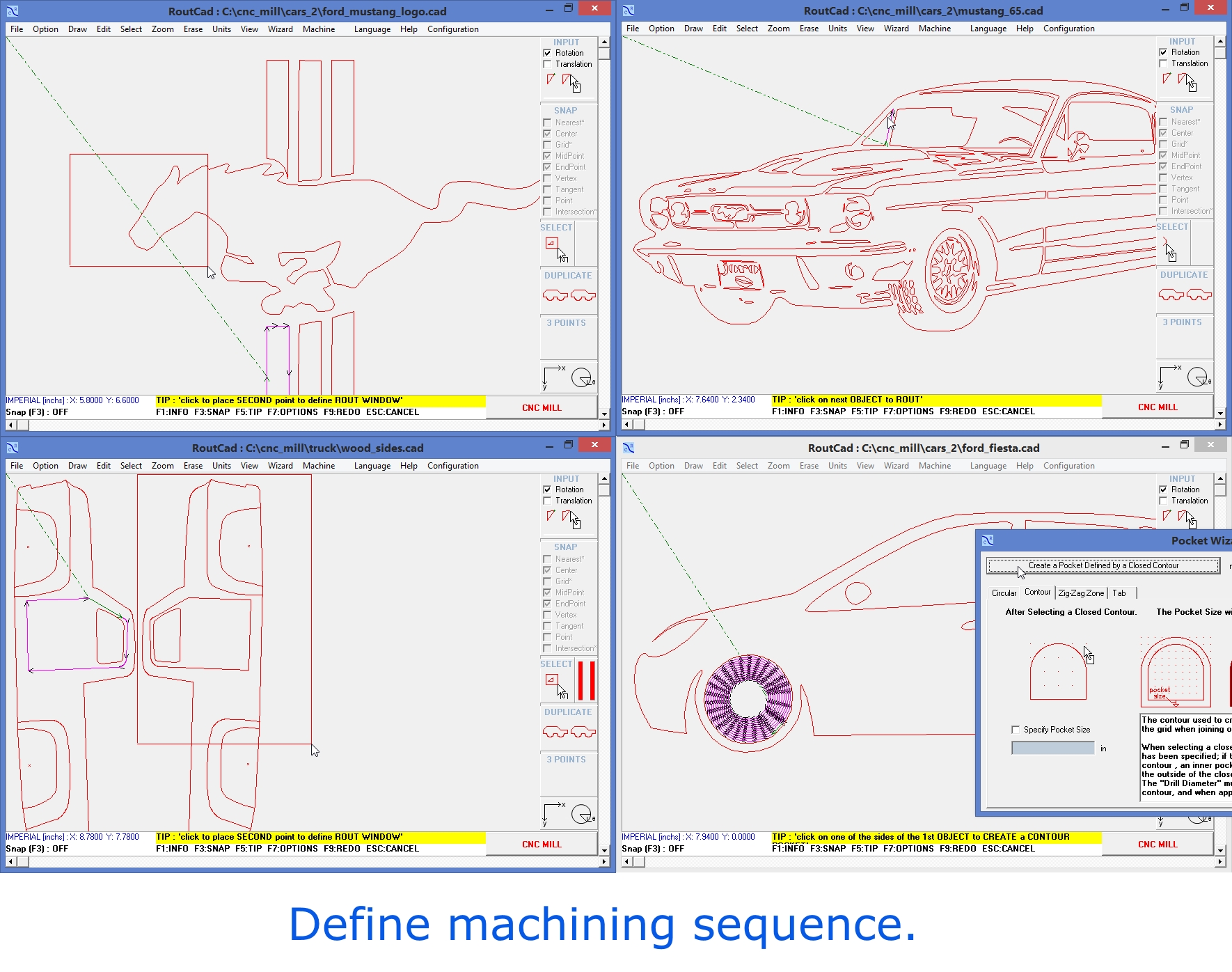
Task: Click CNC MILL button in mustang_65 window
Action: (1158, 407)
